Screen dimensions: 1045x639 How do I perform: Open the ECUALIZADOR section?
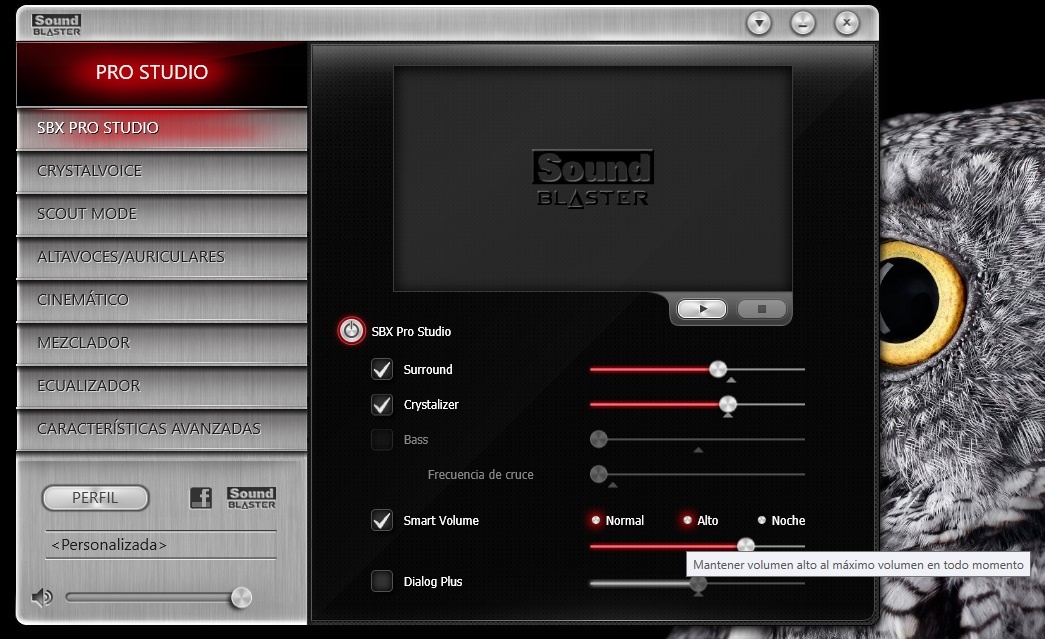pos(162,386)
